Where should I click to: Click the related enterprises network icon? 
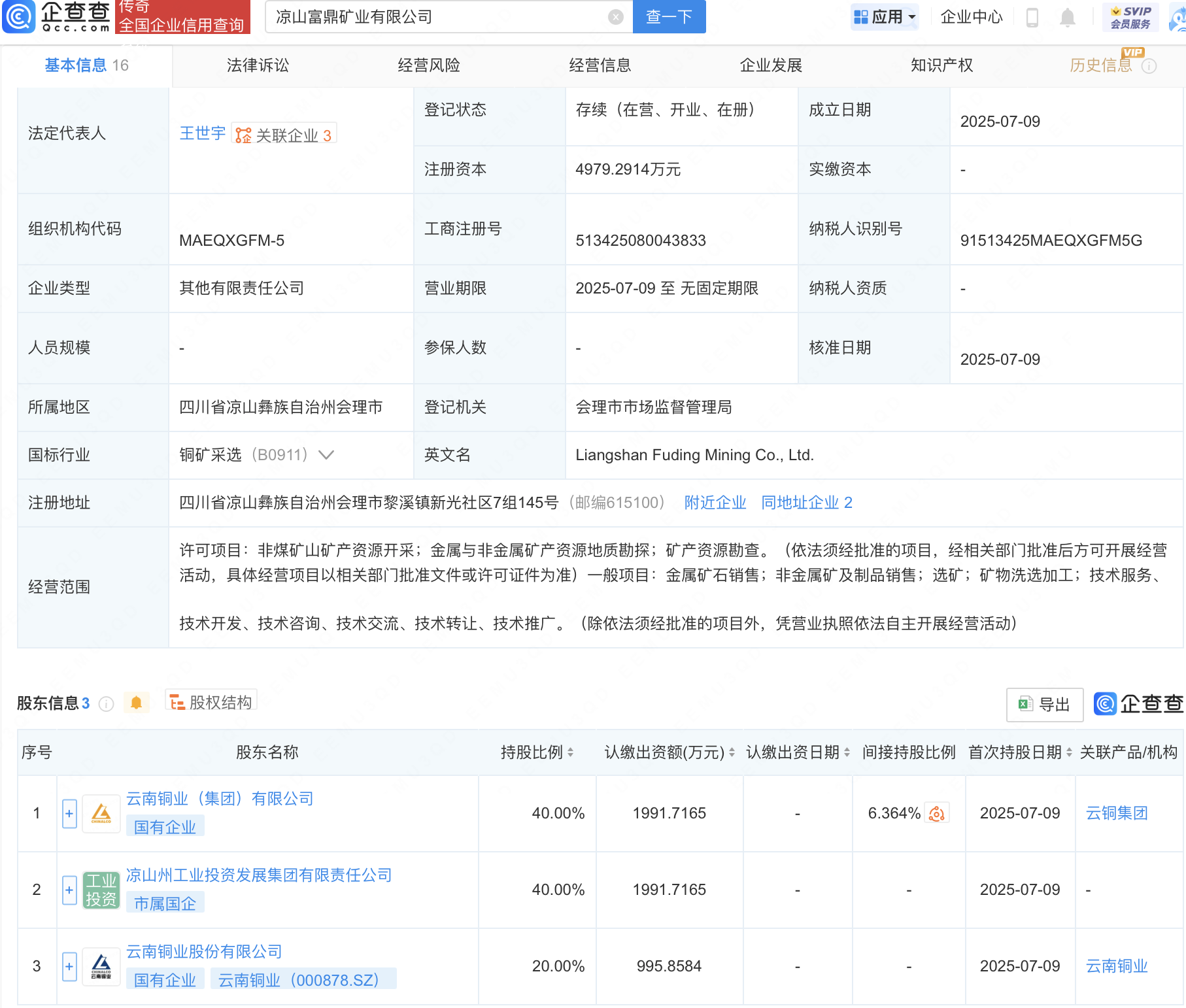point(243,135)
